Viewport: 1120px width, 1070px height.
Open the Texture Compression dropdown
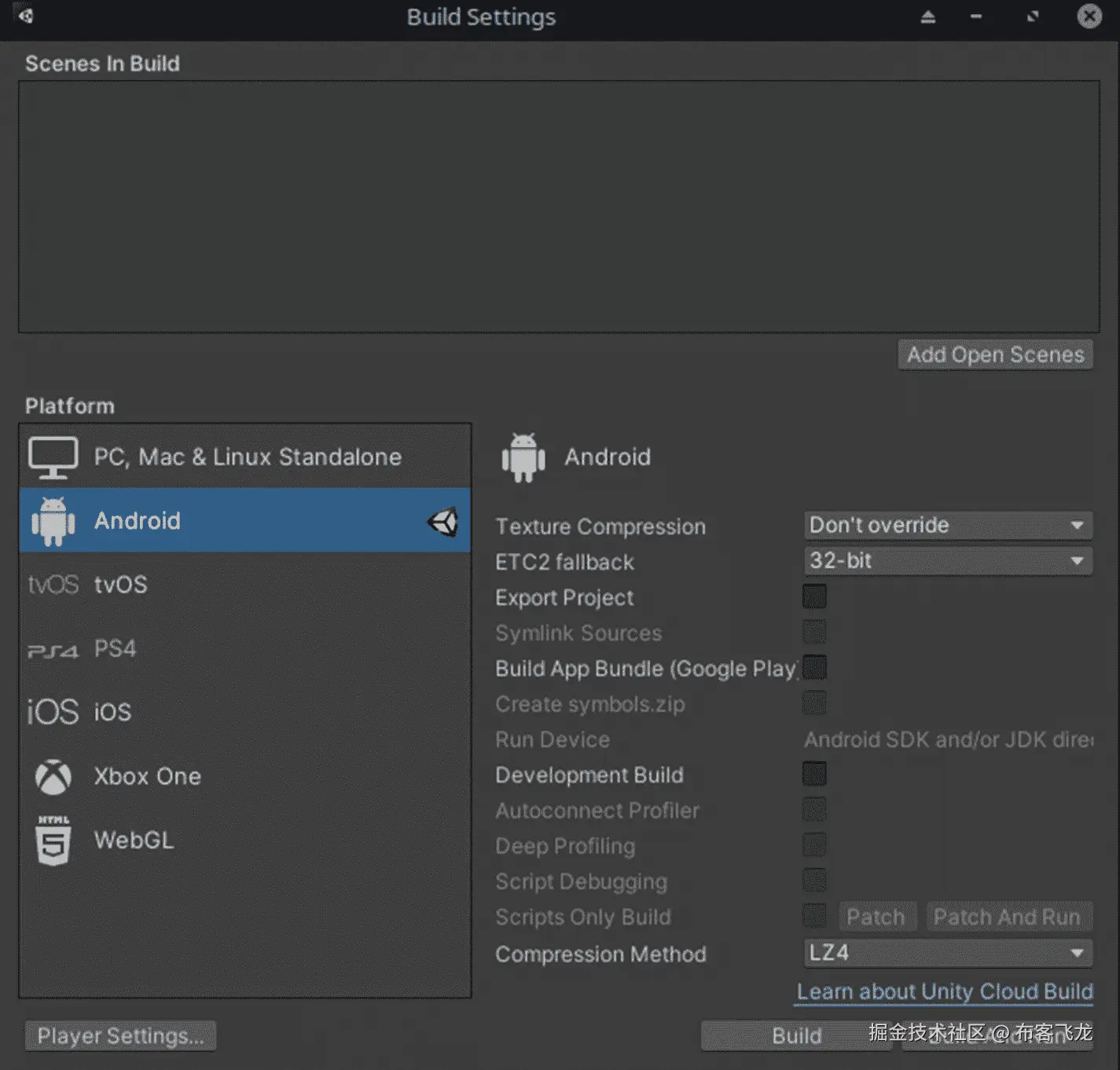(x=947, y=526)
